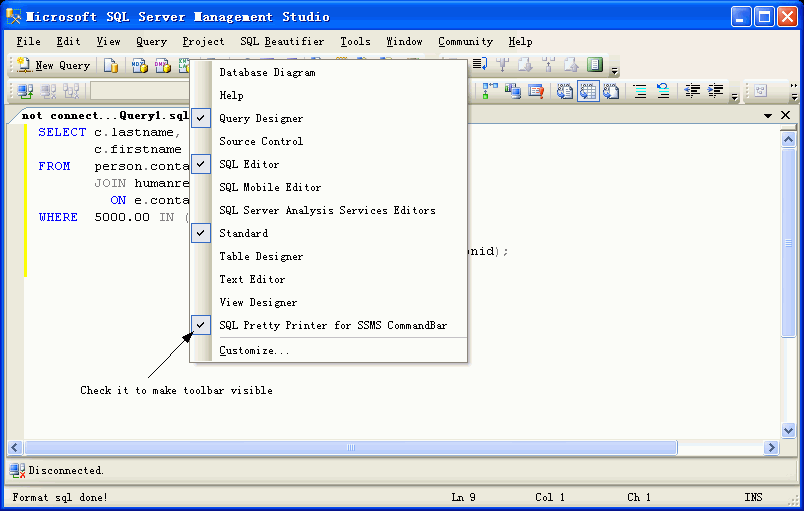Viewport: 804px width, 511px height.
Task: Click the greyed document-with-up-arrow icon
Action: tap(571, 65)
